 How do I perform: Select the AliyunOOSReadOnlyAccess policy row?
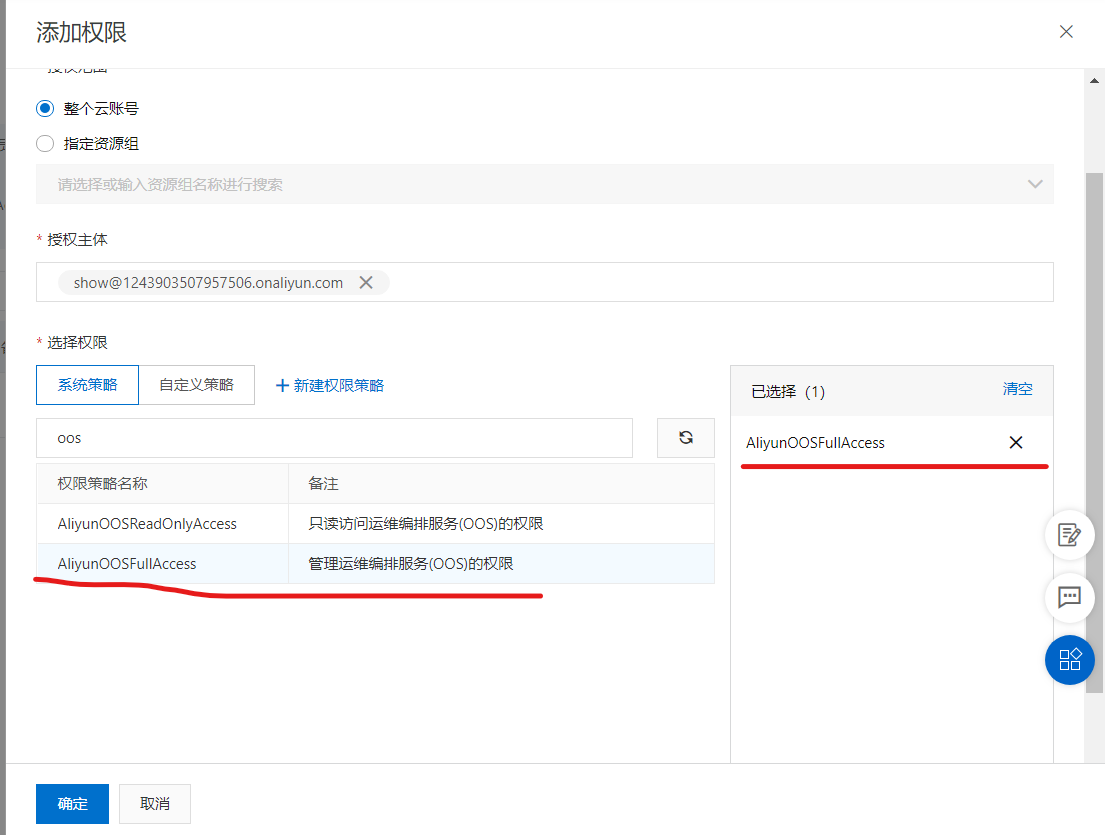[375, 524]
